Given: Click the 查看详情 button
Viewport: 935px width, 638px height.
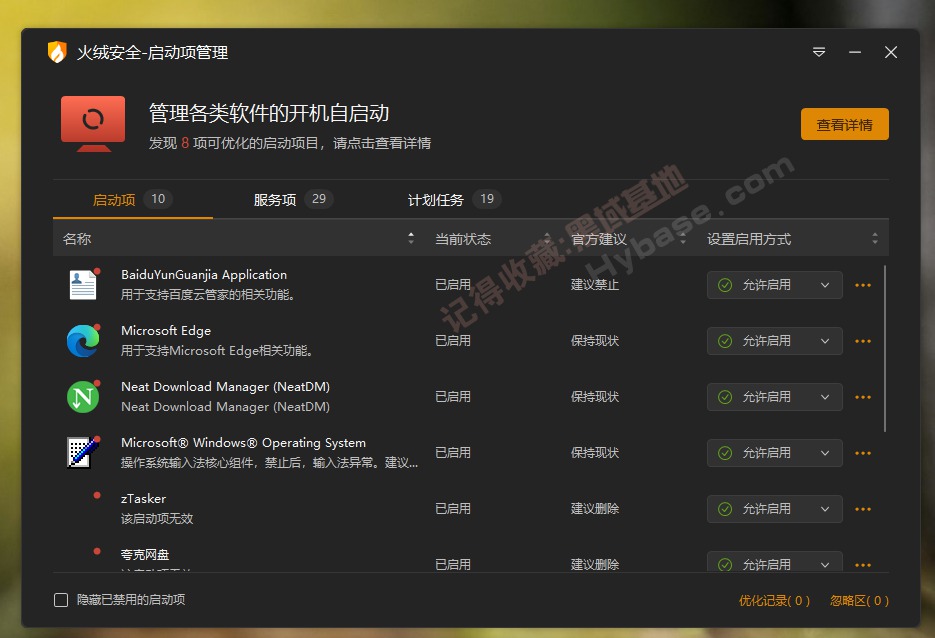Looking at the screenshot, I should (x=844, y=124).
